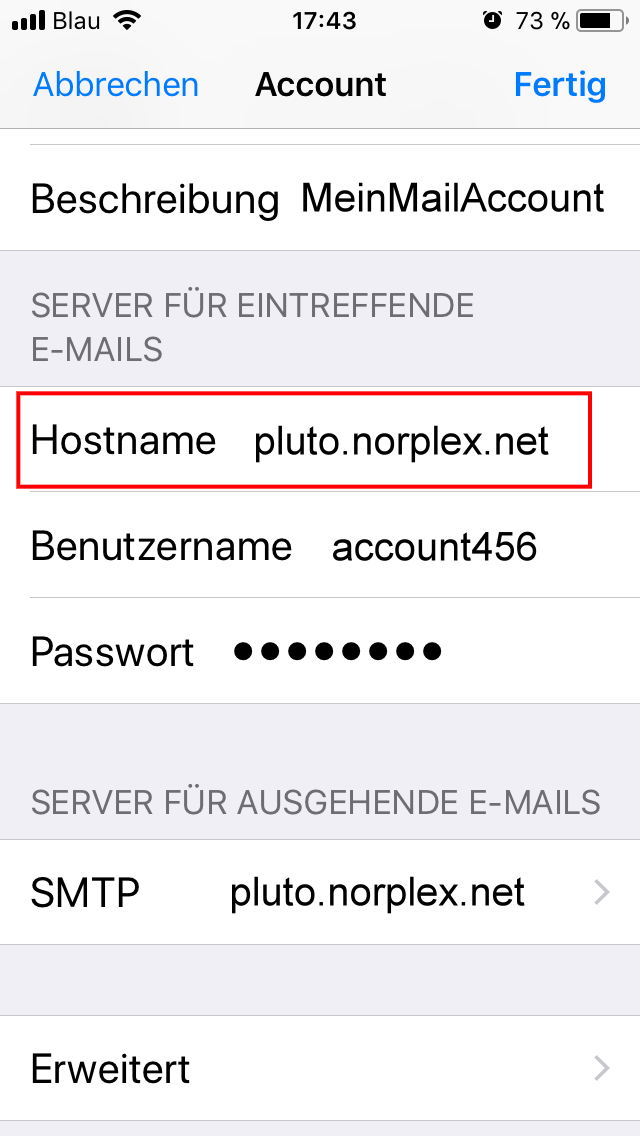Open SMTP server chevron arrow

[602, 893]
